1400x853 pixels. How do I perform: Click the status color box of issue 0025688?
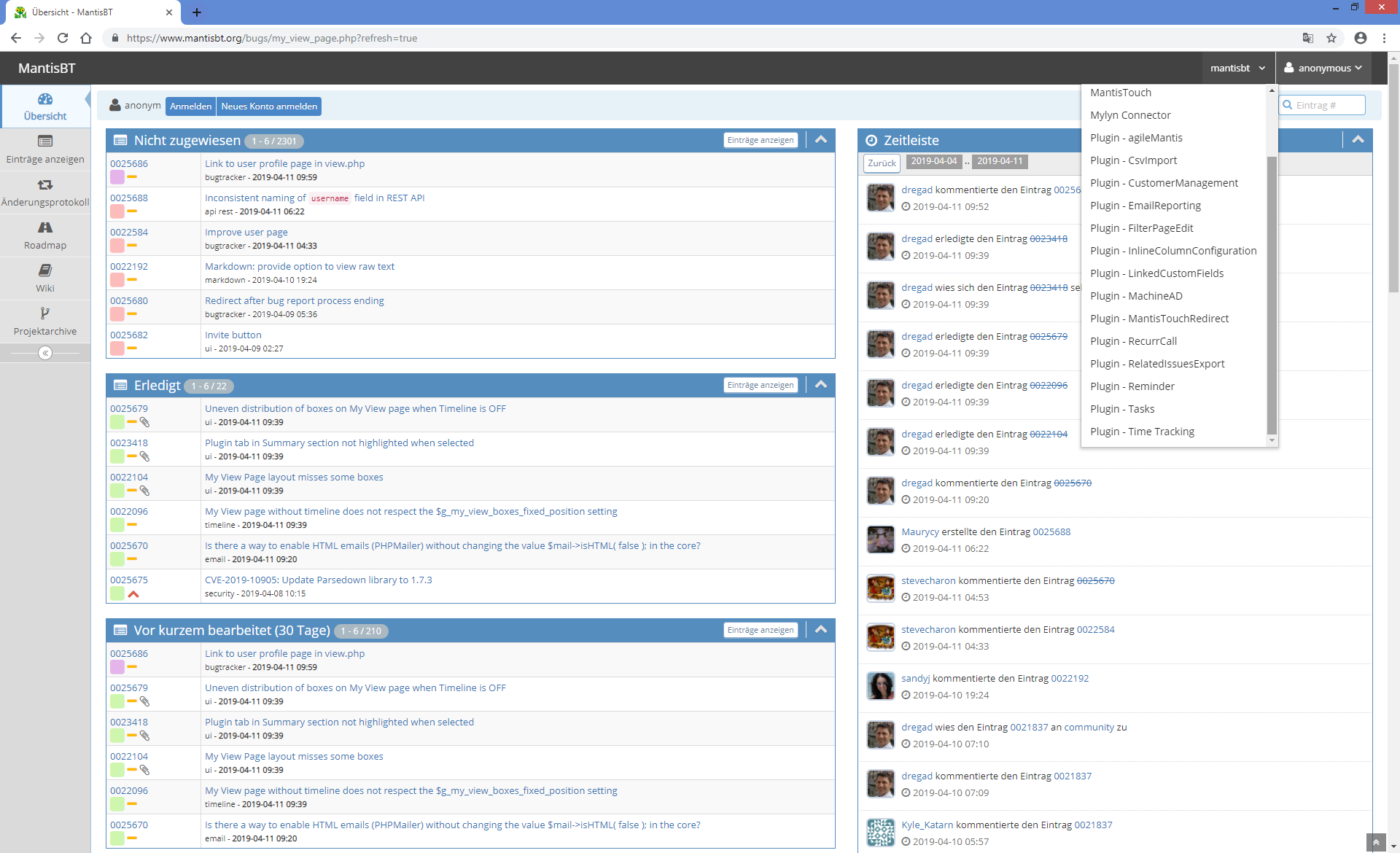pos(117,211)
